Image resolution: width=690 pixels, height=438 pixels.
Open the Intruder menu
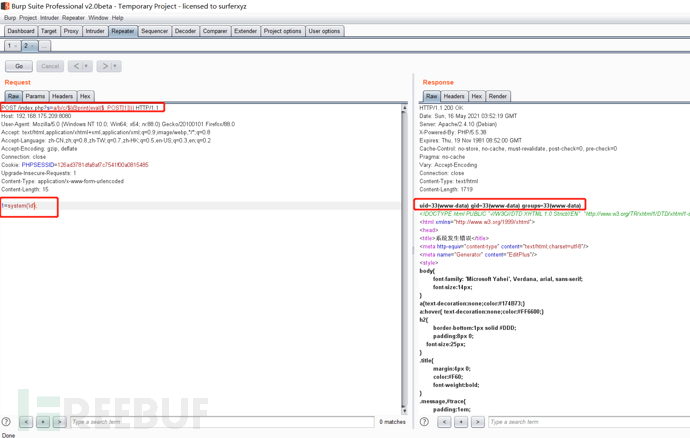(x=49, y=18)
